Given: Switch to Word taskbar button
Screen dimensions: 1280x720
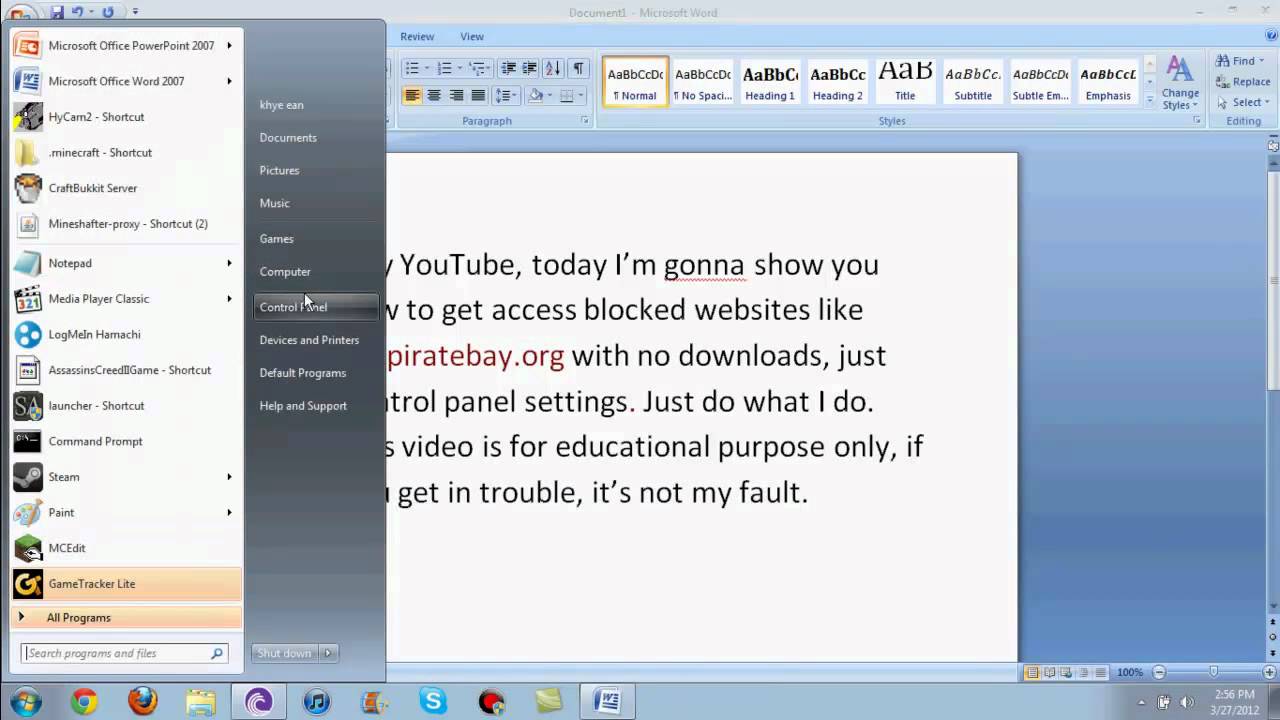Looking at the screenshot, I should [x=607, y=702].
